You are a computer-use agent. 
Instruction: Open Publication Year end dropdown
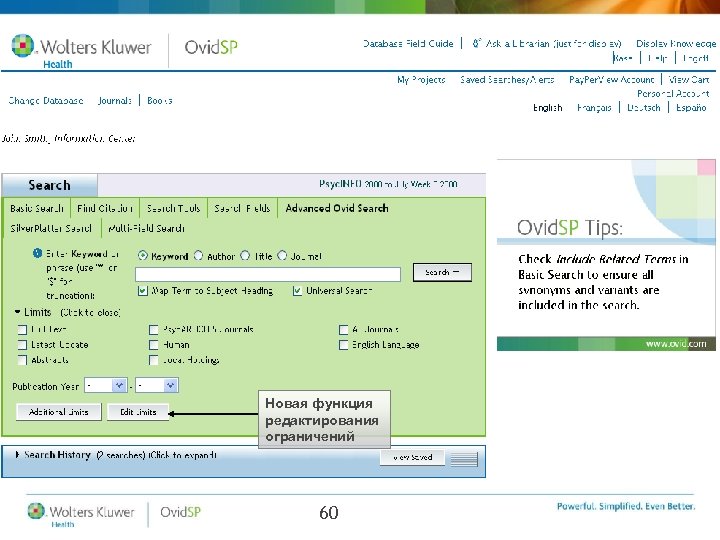point(157,386)
